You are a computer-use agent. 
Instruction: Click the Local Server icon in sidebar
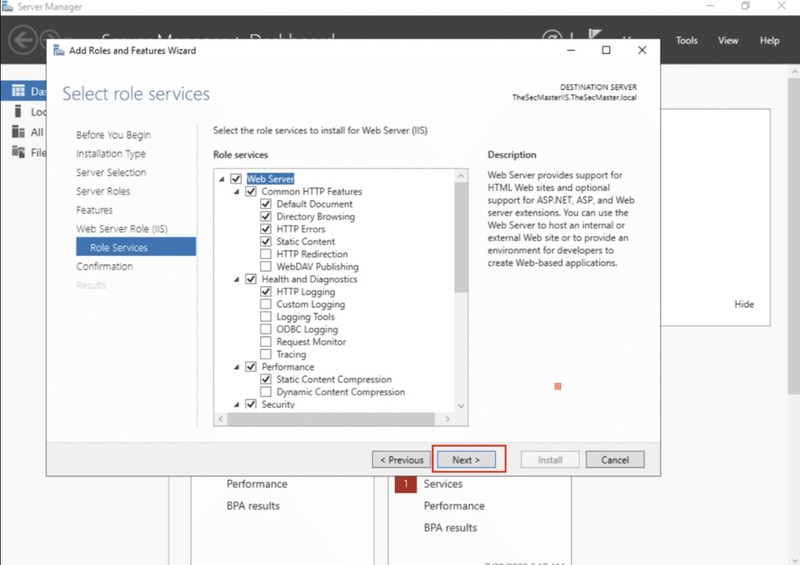[x=18, y=111]
